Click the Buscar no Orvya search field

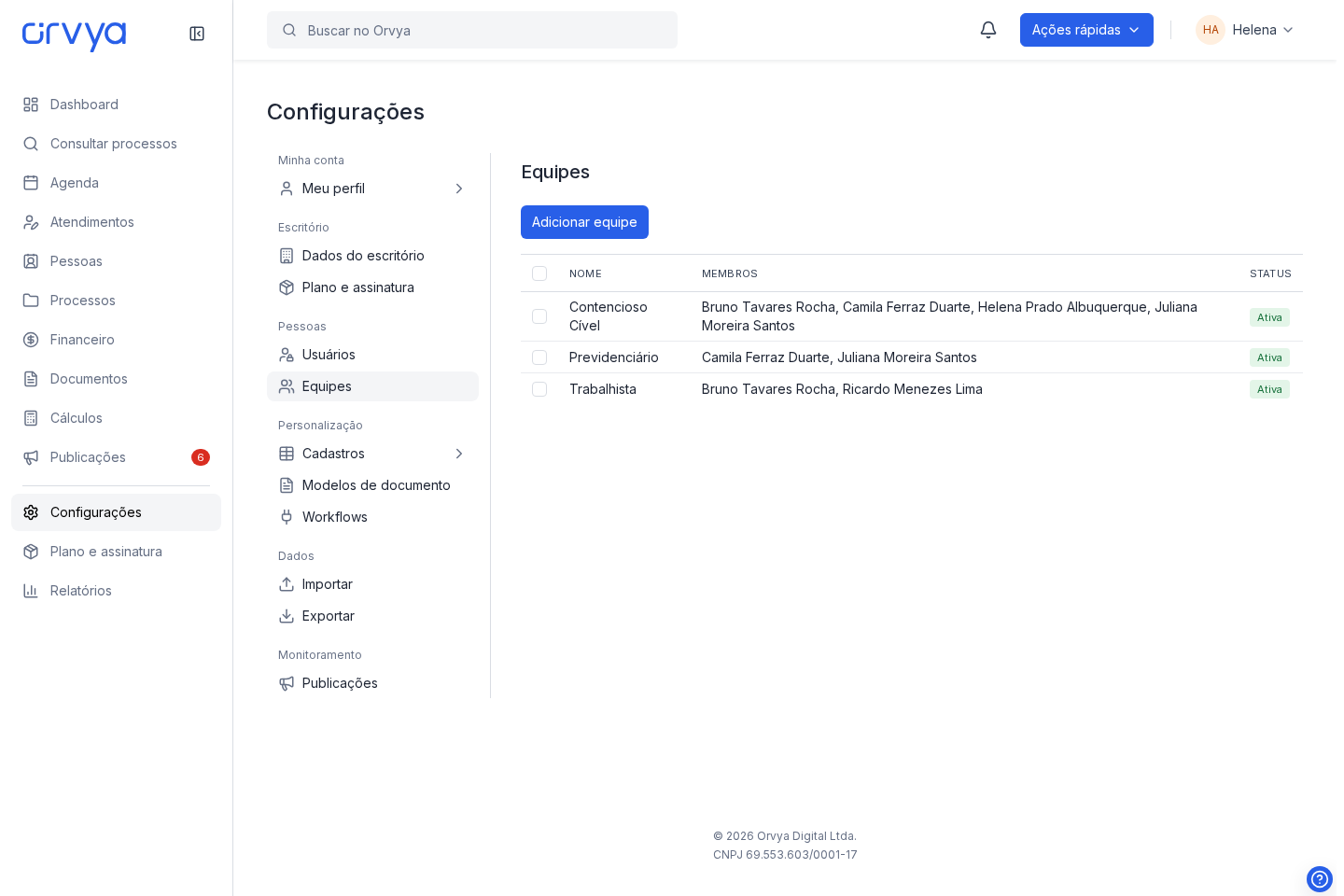[472, 30]
